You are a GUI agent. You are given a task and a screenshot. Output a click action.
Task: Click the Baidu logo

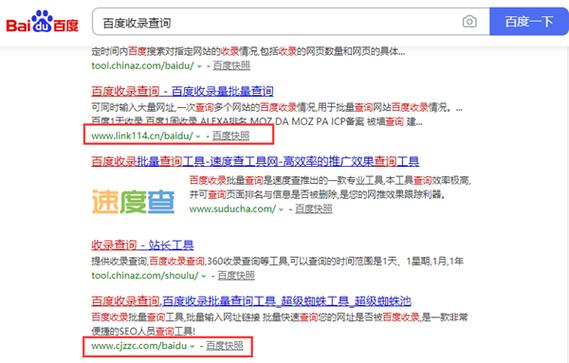[x=42, y=22]
